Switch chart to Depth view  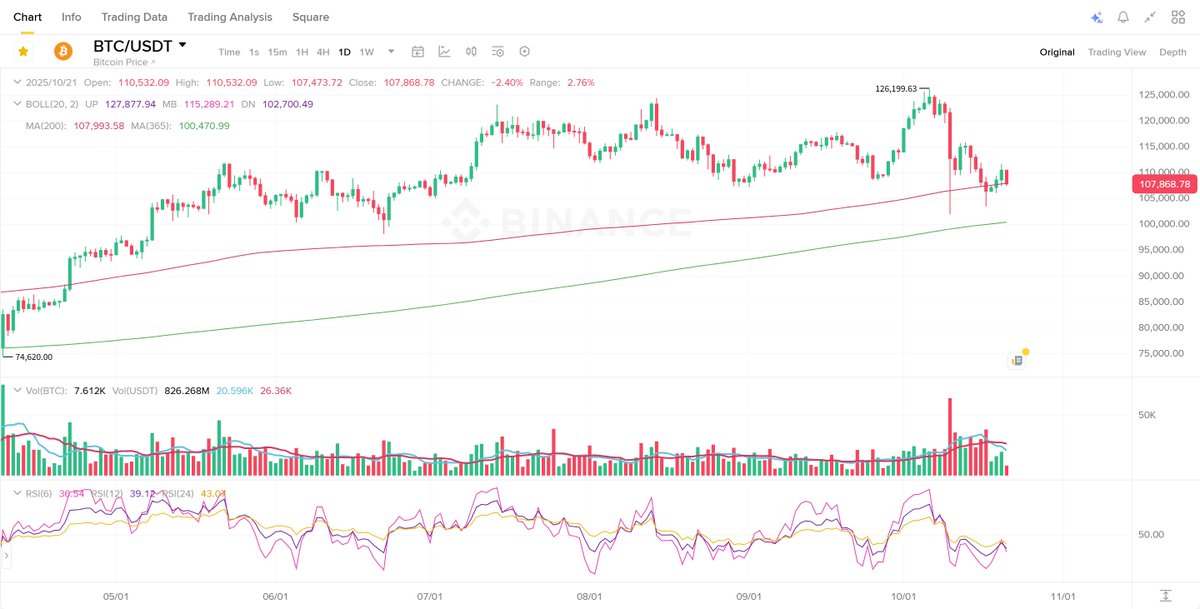pyautogui.click(x=1173, y=52)
